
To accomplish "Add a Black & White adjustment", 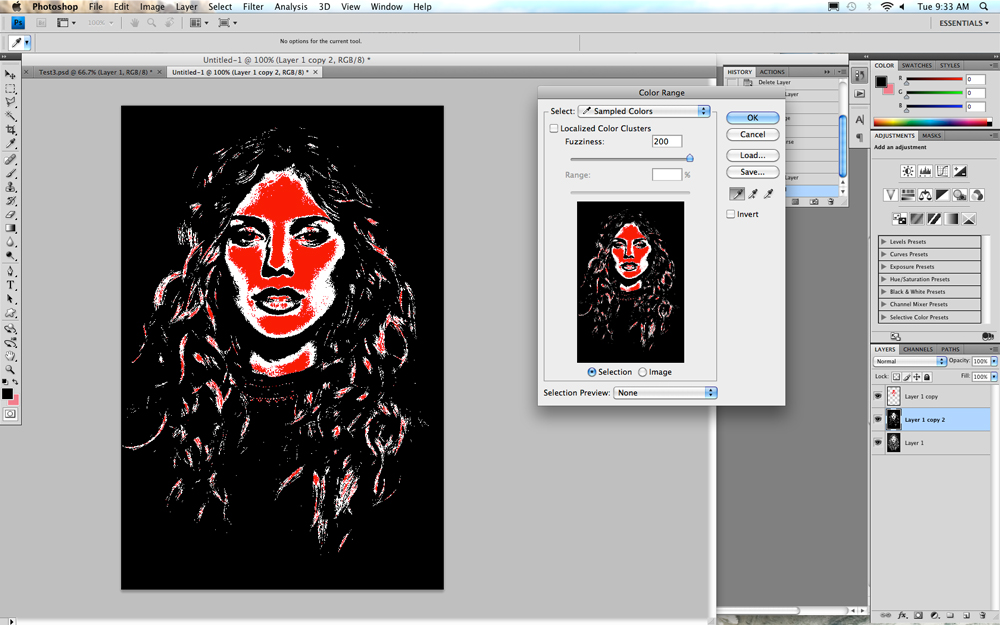I will [942, 195].
